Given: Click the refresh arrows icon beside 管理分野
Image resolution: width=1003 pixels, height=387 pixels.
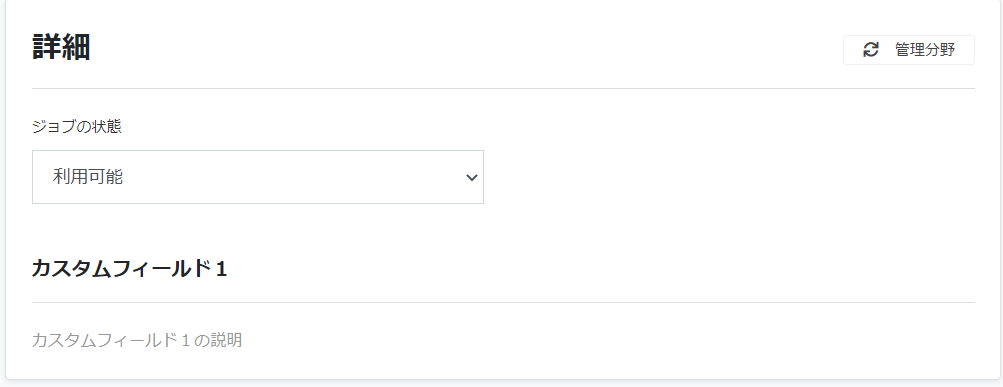Looking at the screenshot, I should (871, 50).
